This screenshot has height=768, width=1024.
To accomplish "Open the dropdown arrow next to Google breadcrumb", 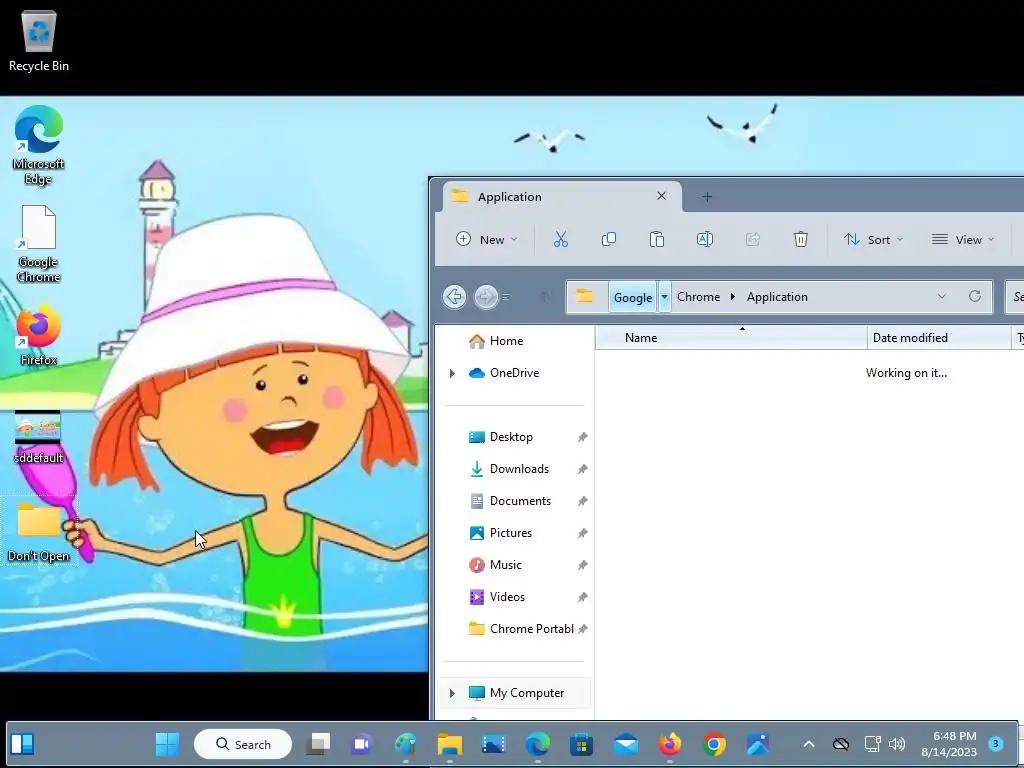I will (664, 297).
